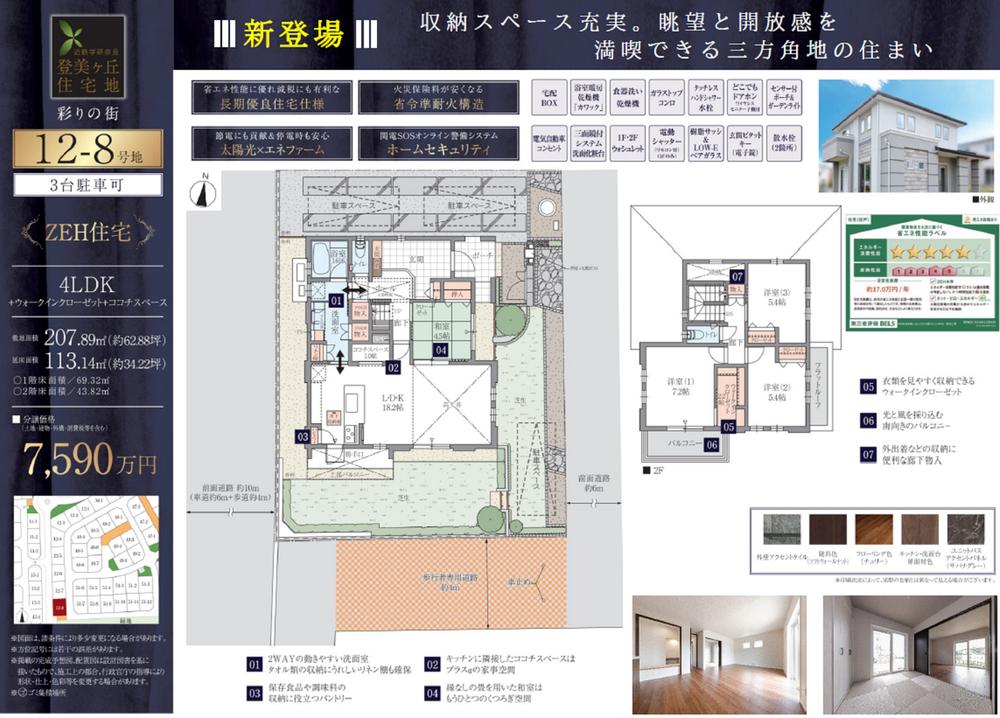The image size is (1000, 718).
Task: Click the 洋室(1) 7.2帖 room label
Action: click(680, 386)
